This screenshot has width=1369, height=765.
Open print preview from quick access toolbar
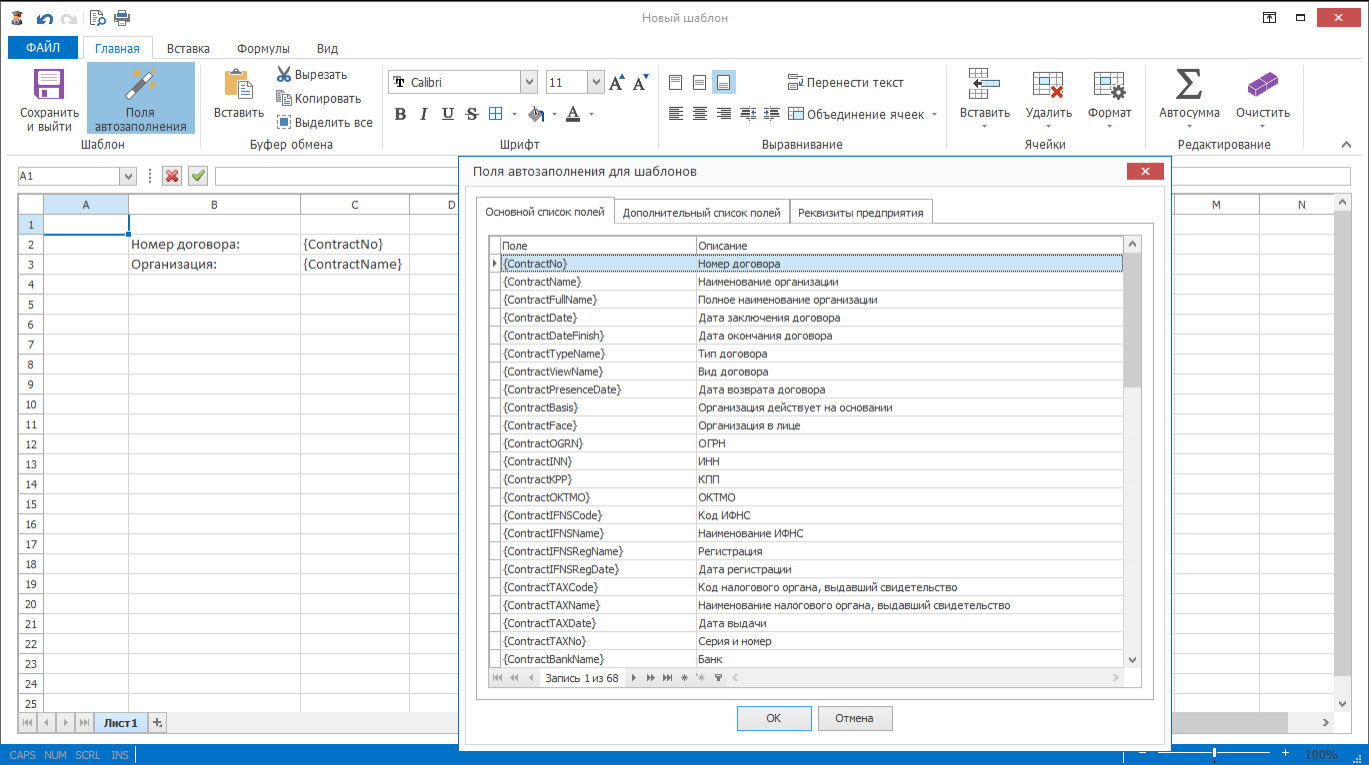(97, 17)
